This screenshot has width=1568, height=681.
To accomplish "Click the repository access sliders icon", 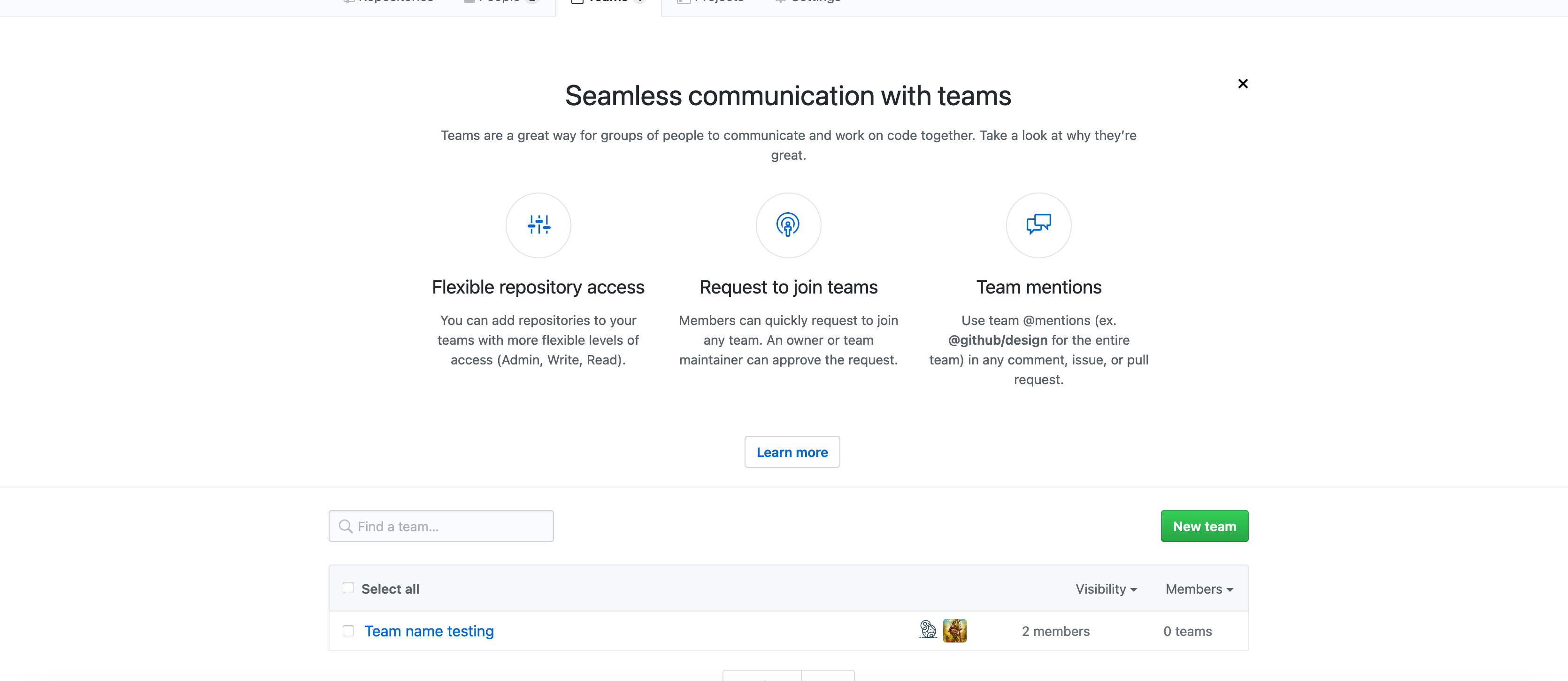I will click(538, 225).
